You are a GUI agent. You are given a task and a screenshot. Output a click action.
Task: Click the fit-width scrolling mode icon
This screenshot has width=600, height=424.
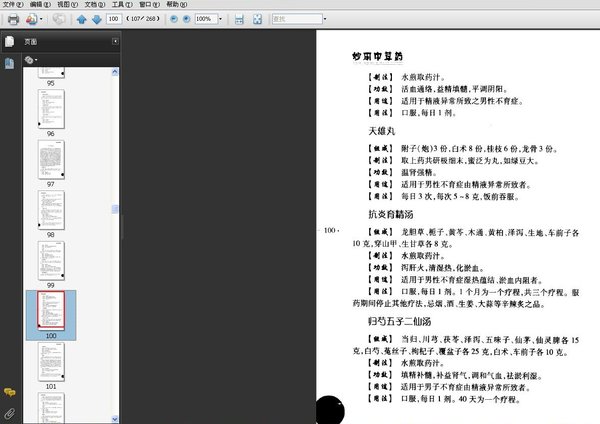(x=239, y=19)
